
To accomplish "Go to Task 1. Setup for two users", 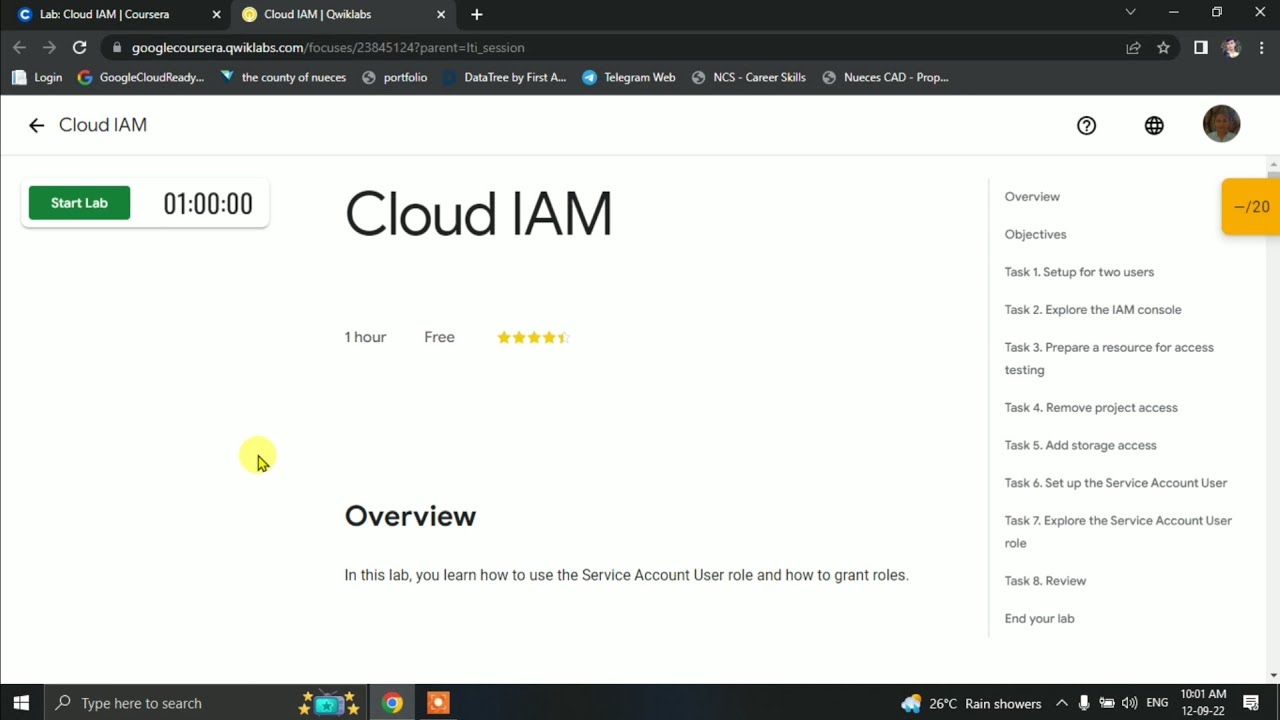I will [1079, 272].
